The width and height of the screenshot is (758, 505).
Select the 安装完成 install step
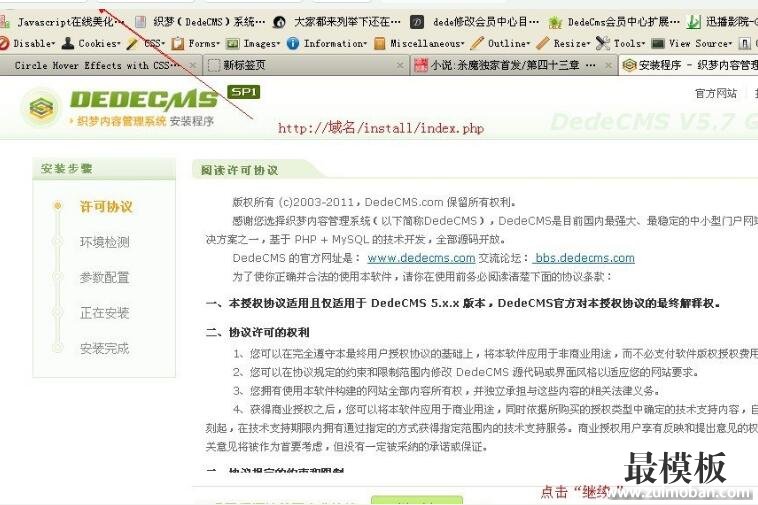point(104,348)
